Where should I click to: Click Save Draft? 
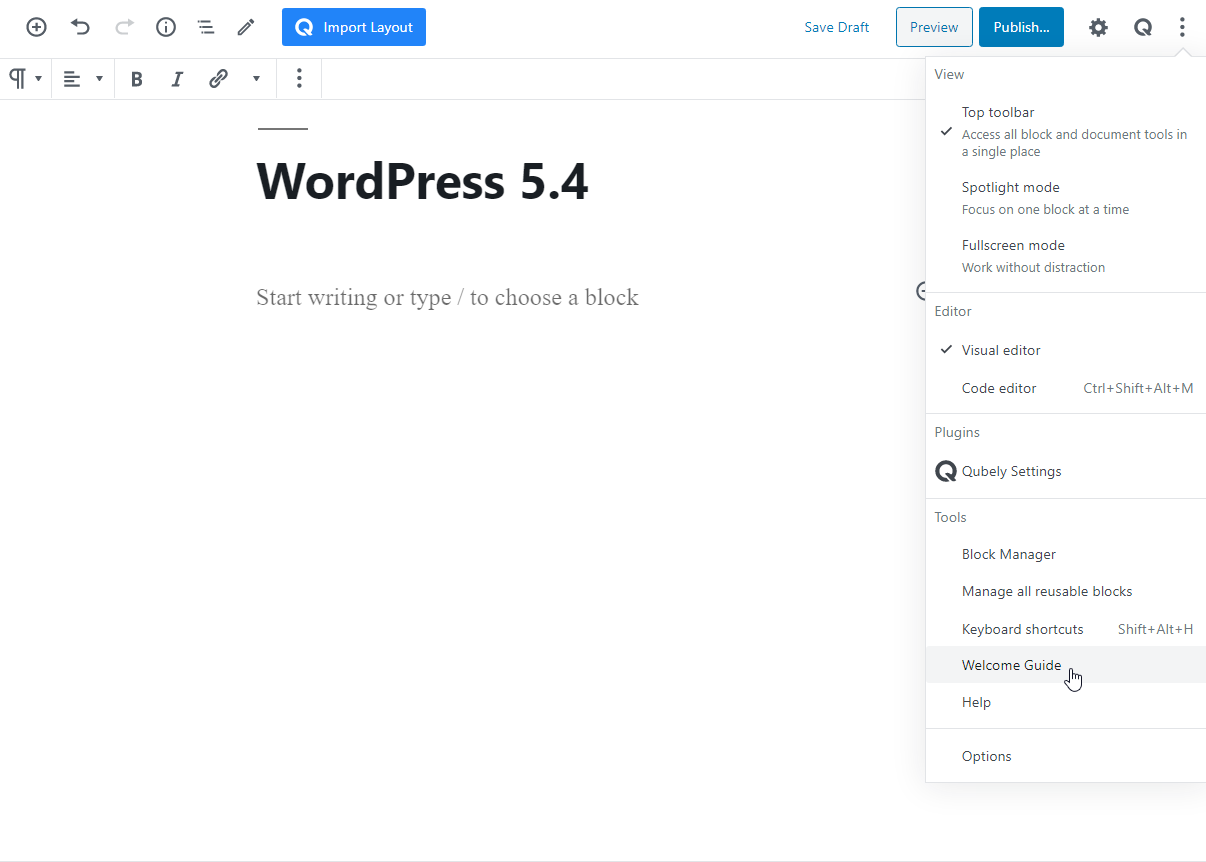[836, 27]
